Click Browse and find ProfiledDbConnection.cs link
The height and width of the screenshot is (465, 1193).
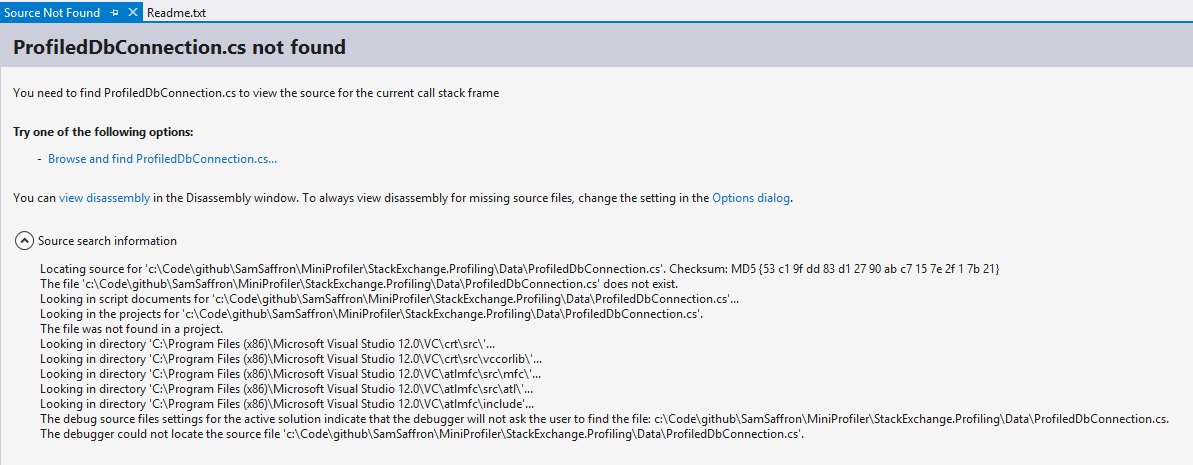162,159
